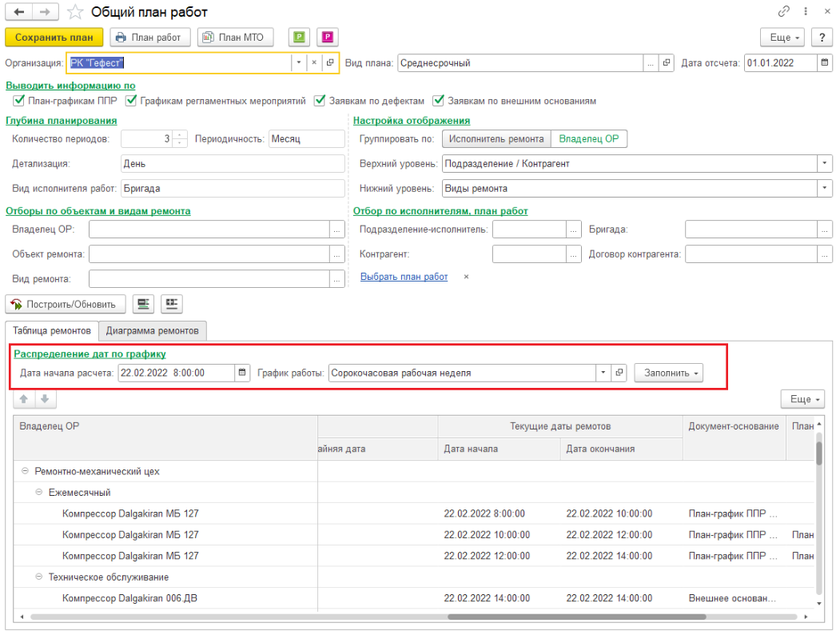
Task: Toggle План-графикам ППР checkbox
Action: (x=19, y=101)
